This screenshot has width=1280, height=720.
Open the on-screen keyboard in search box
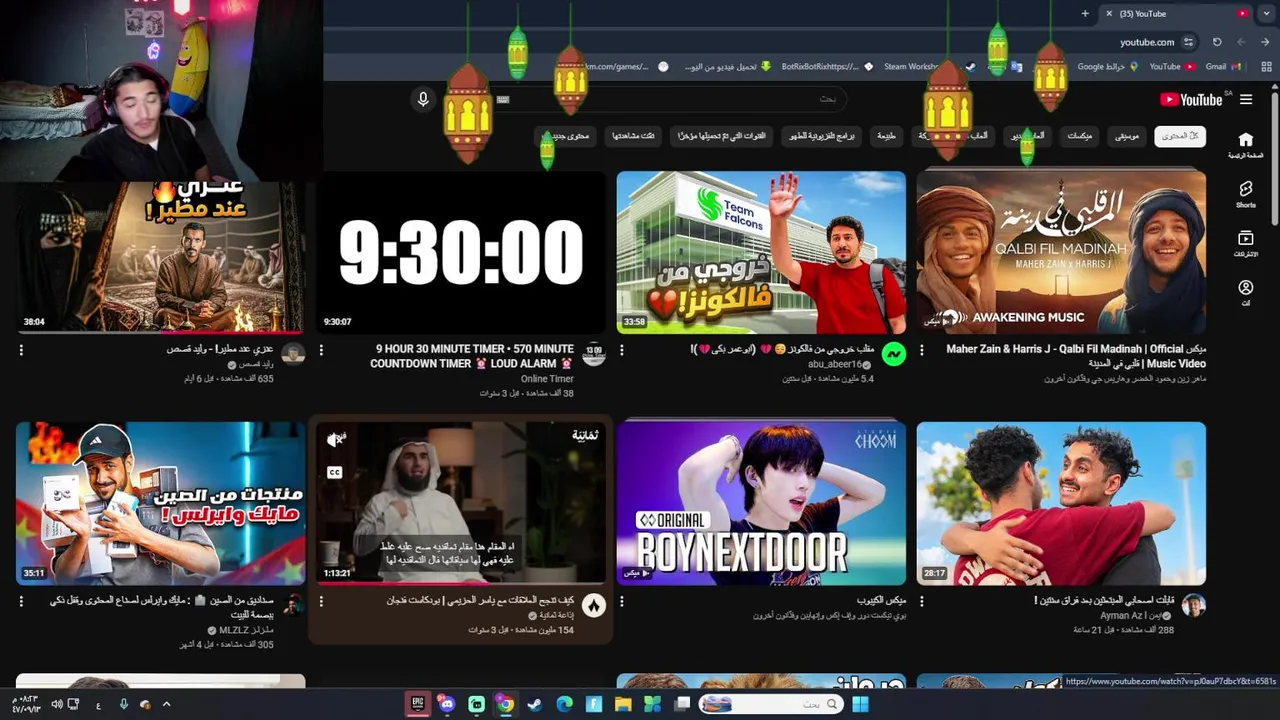pos(503,99)
